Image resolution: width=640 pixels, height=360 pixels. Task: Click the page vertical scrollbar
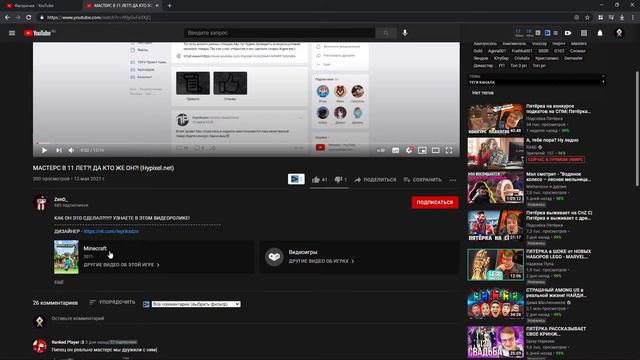click(637, 129)
